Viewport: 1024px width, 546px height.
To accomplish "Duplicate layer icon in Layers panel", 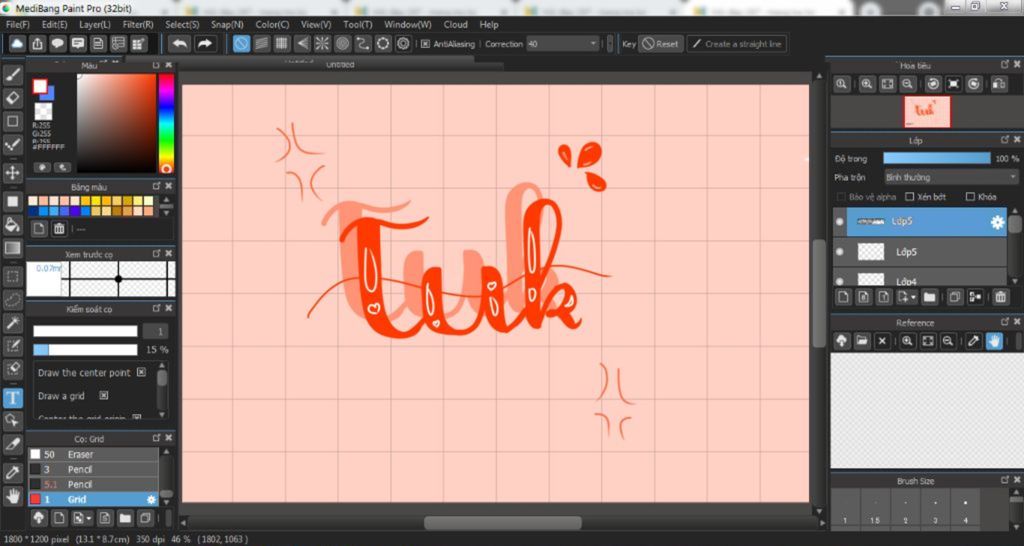I will (x=955, y=297).
